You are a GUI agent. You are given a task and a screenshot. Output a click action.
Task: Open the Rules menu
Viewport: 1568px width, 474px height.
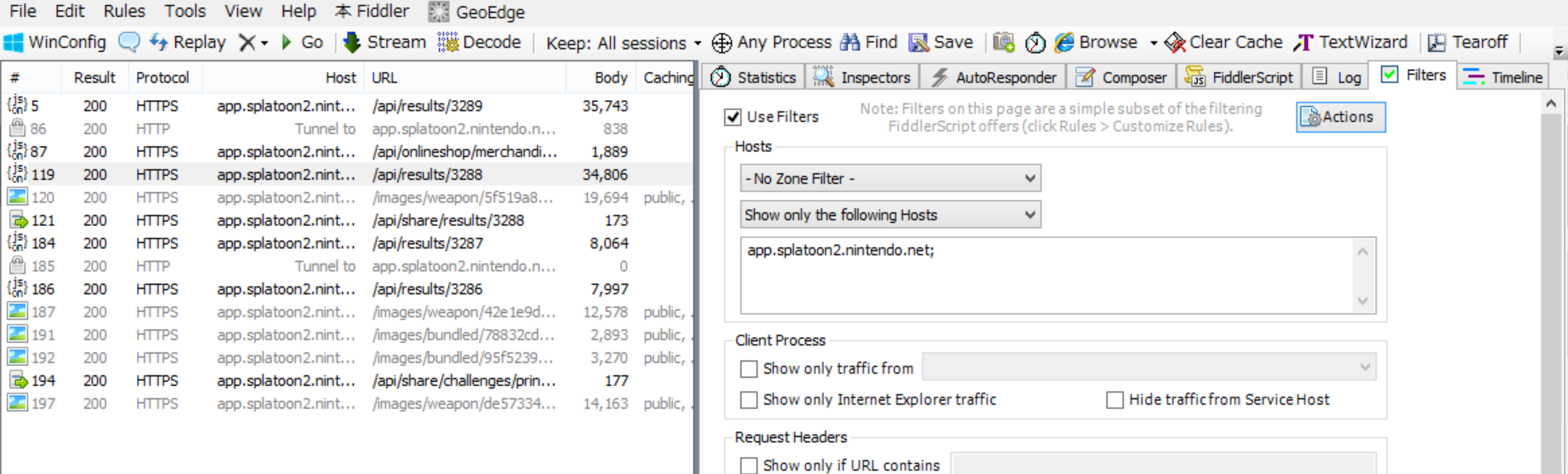tap(124, 11)
